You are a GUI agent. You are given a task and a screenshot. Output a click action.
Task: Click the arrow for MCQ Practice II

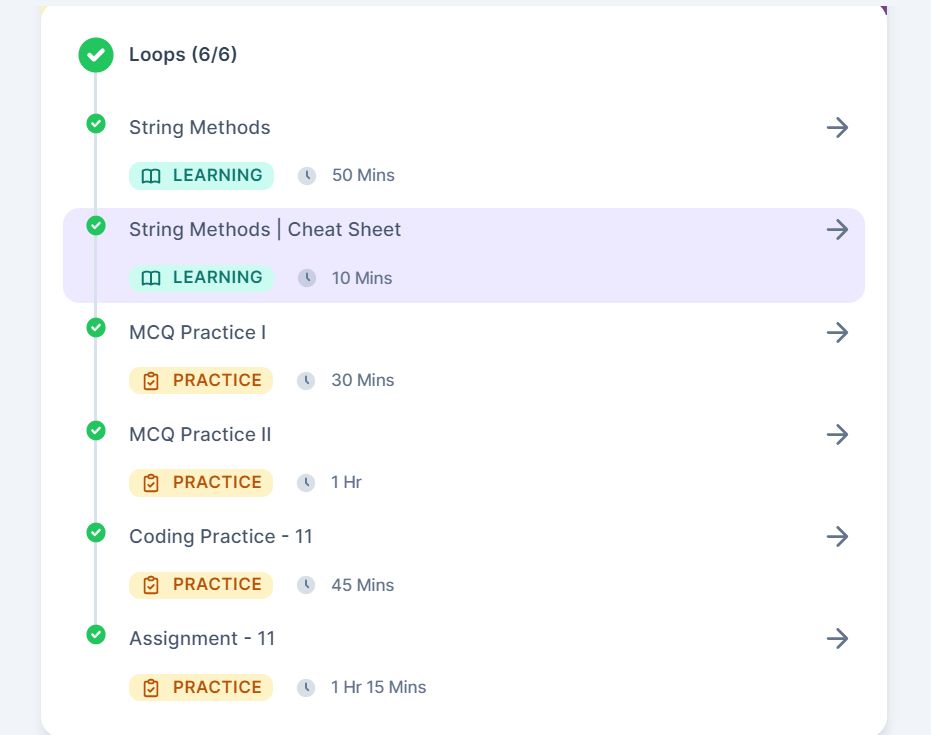point(837,434)
